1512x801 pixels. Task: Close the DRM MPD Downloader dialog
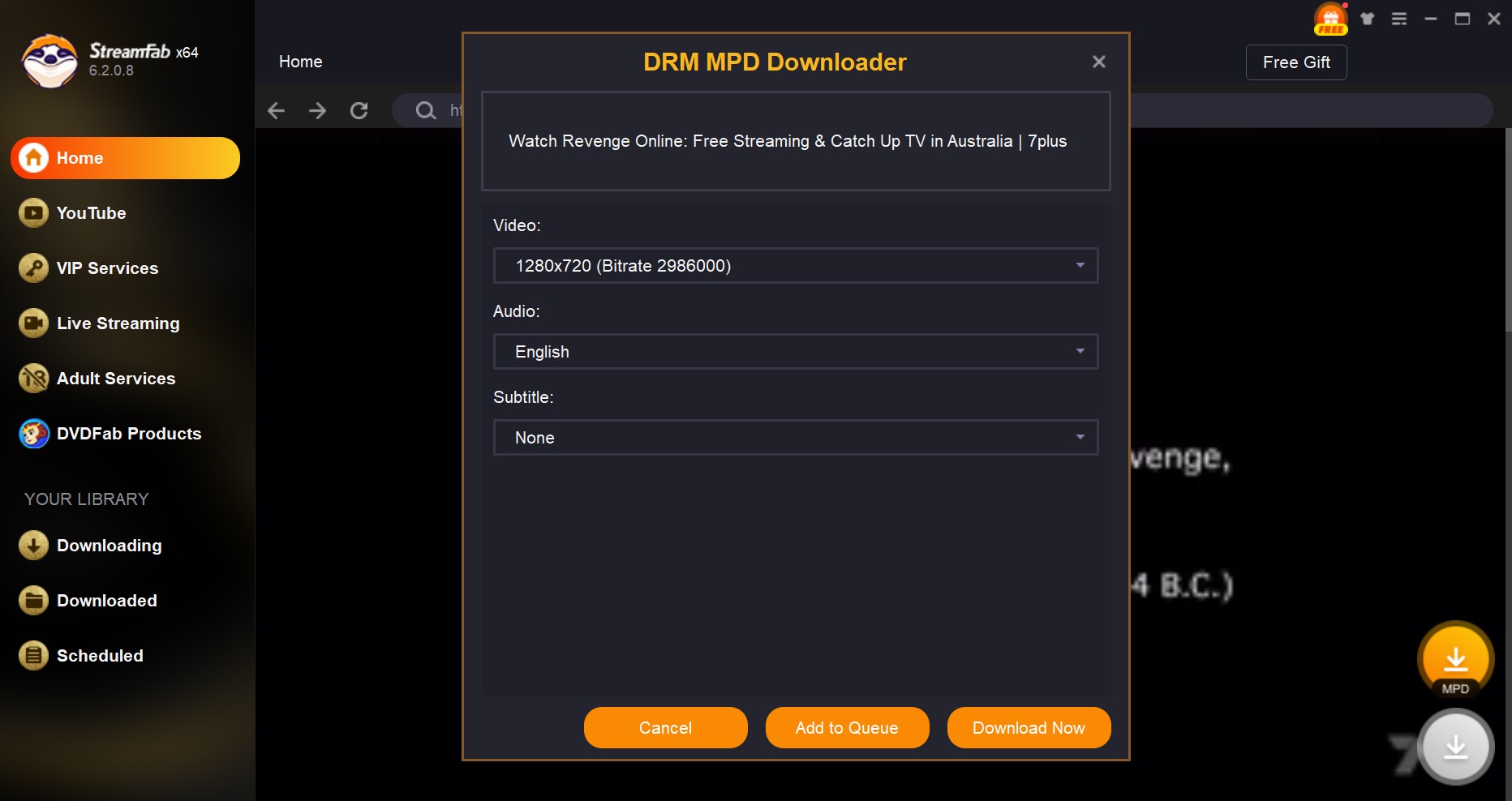[1099, 62]
